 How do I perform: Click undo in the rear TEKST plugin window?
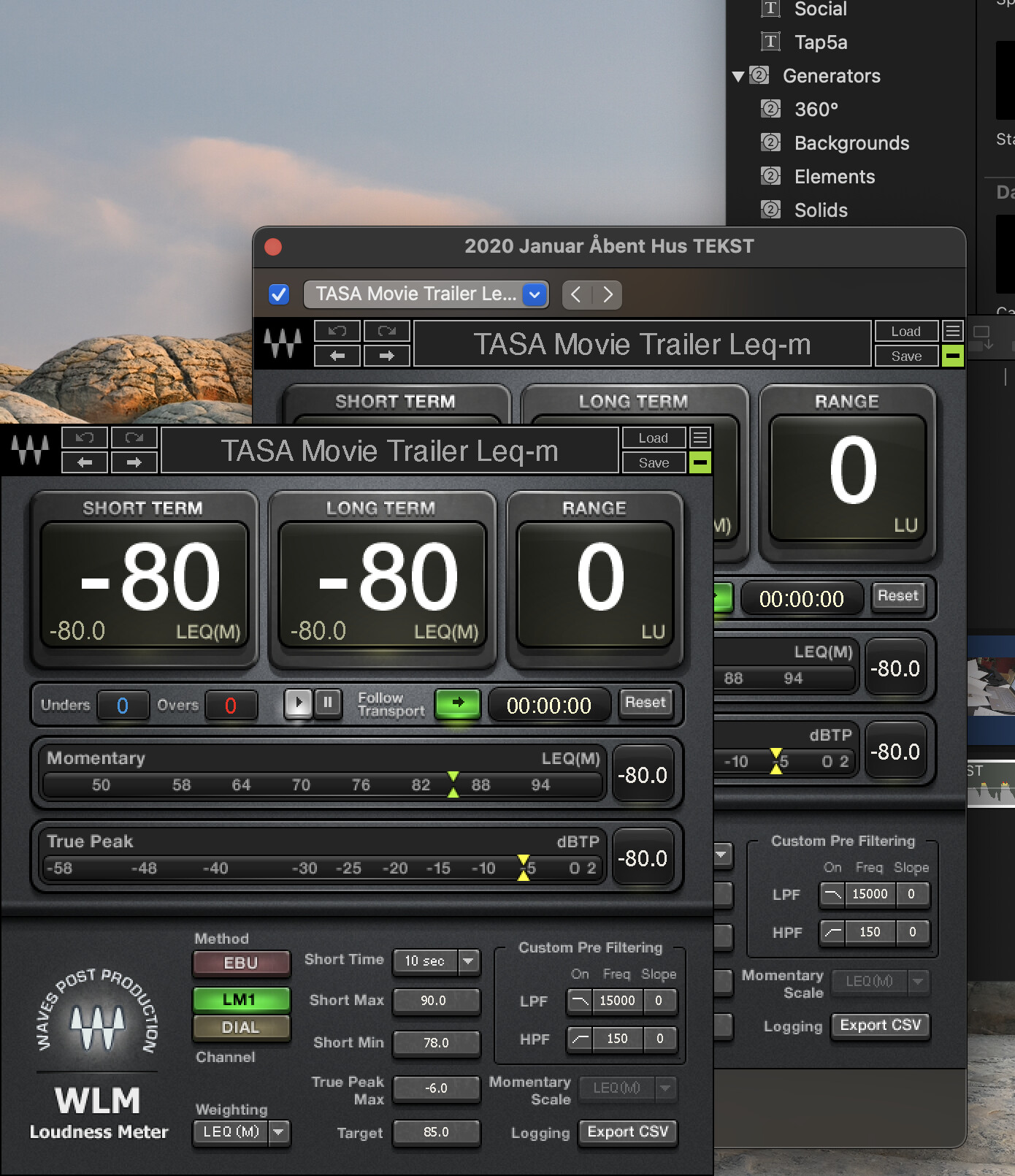click(337, 331)
